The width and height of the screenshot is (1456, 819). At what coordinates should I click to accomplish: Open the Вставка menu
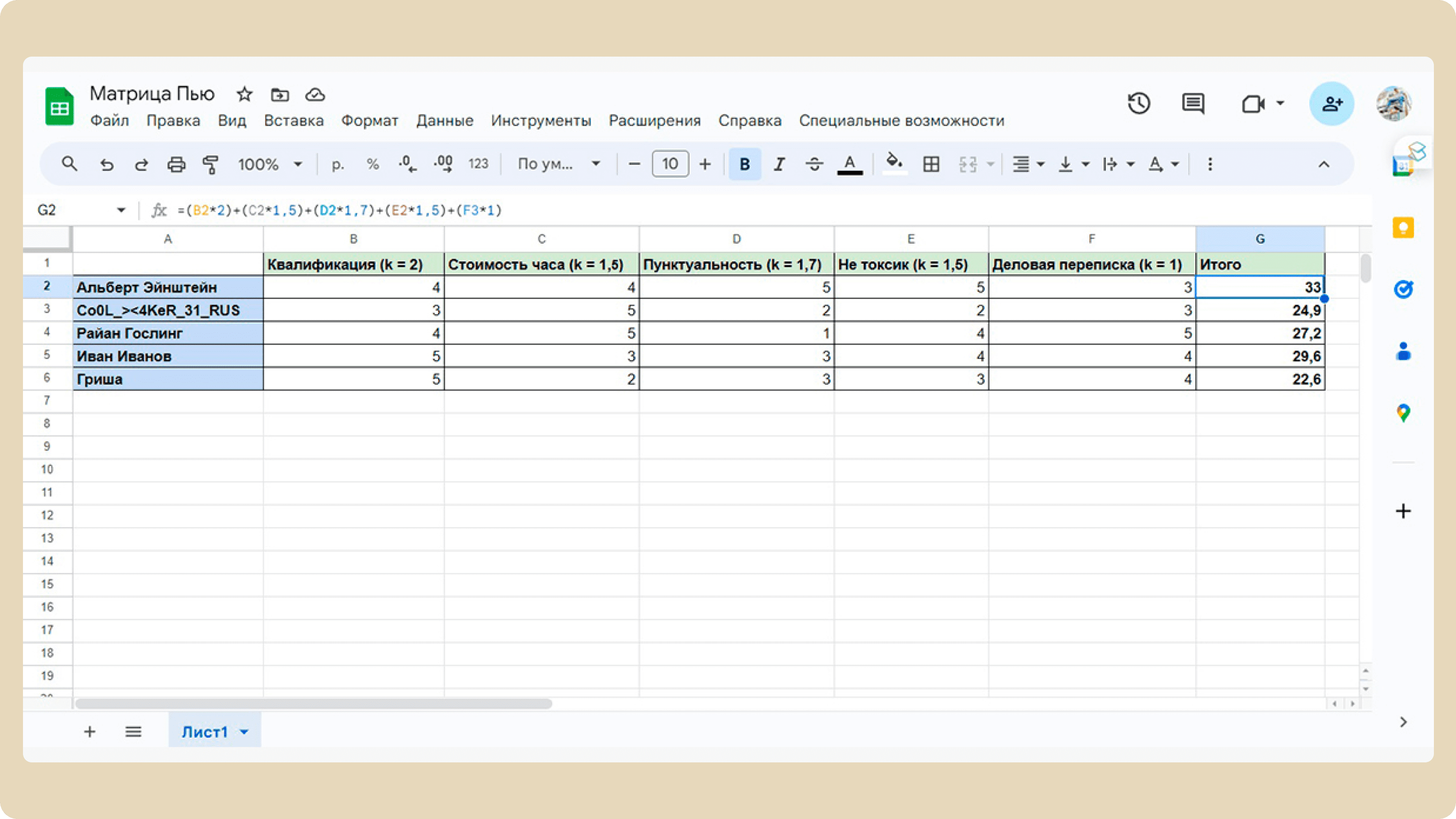point(294,121)
